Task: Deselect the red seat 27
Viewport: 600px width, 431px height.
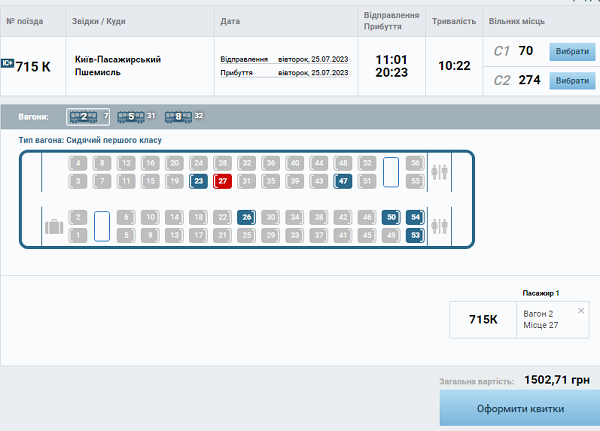Action: [x=223, y=181]
